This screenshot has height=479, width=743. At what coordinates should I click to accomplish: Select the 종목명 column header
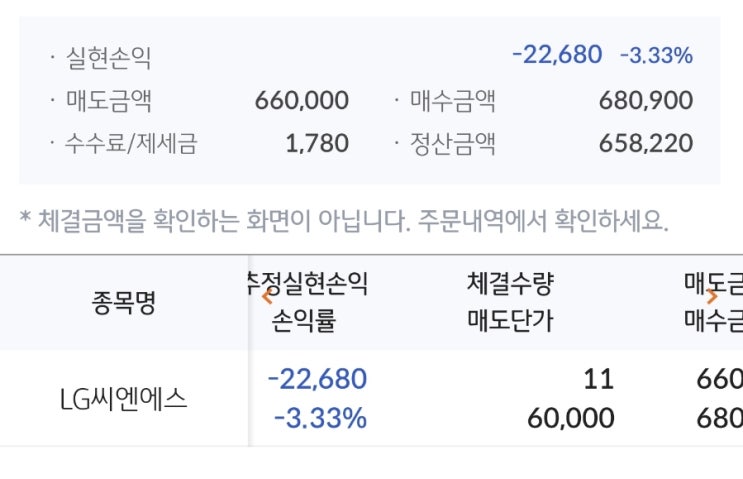pyautogui.click(x=123, y=303)
